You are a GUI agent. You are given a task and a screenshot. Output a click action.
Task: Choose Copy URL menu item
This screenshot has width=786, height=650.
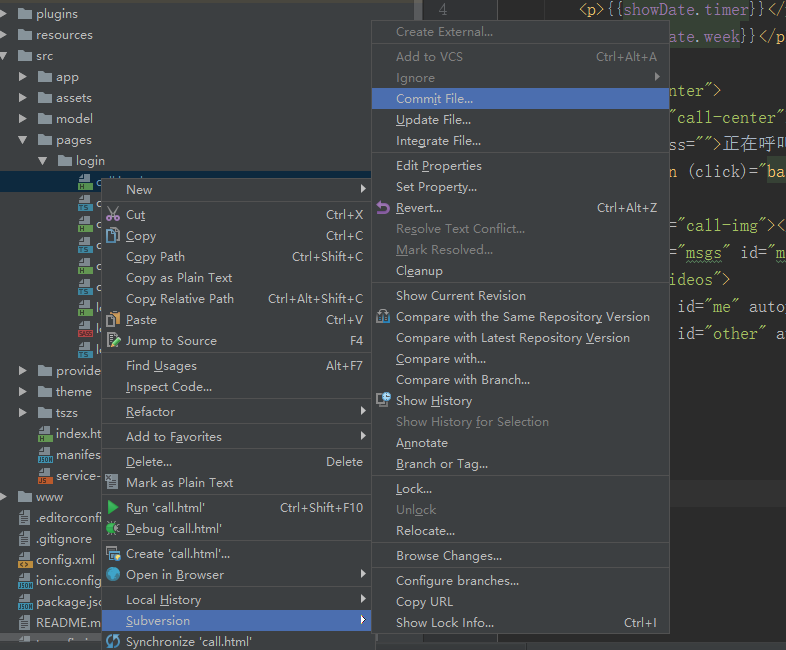(520, 601)
